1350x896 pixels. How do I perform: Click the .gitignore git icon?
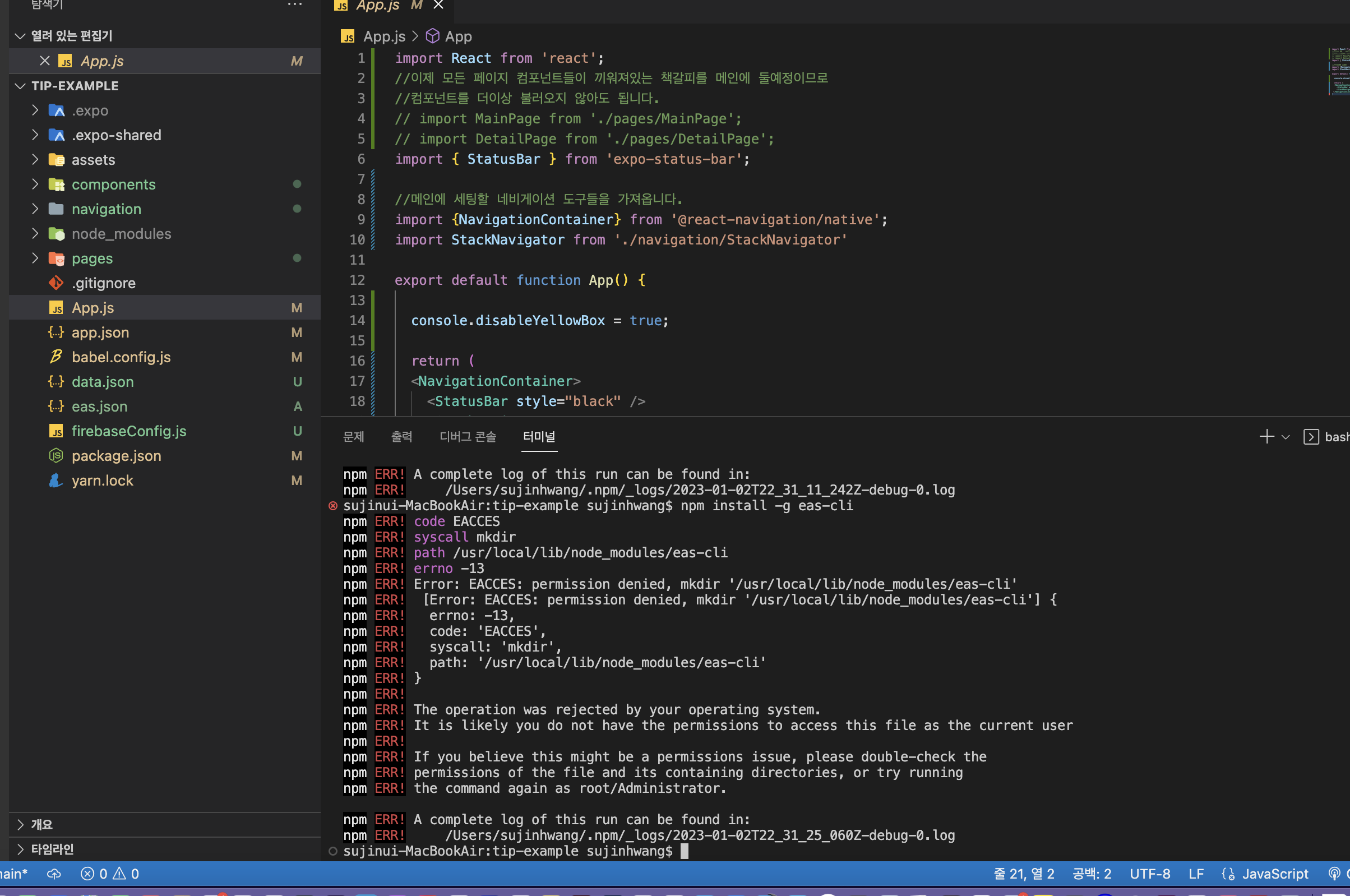tap(57, 283)
